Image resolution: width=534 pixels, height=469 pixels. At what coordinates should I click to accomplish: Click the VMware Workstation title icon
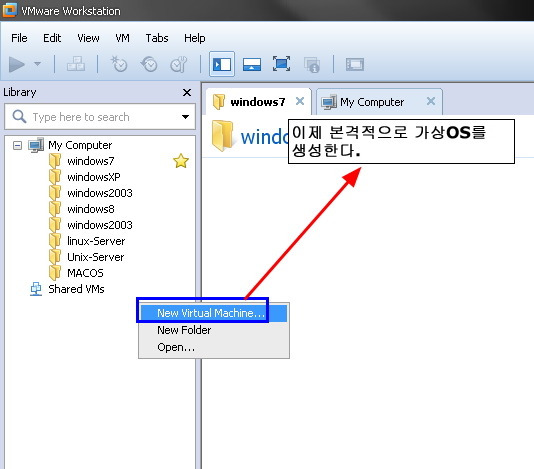point(10,10)
